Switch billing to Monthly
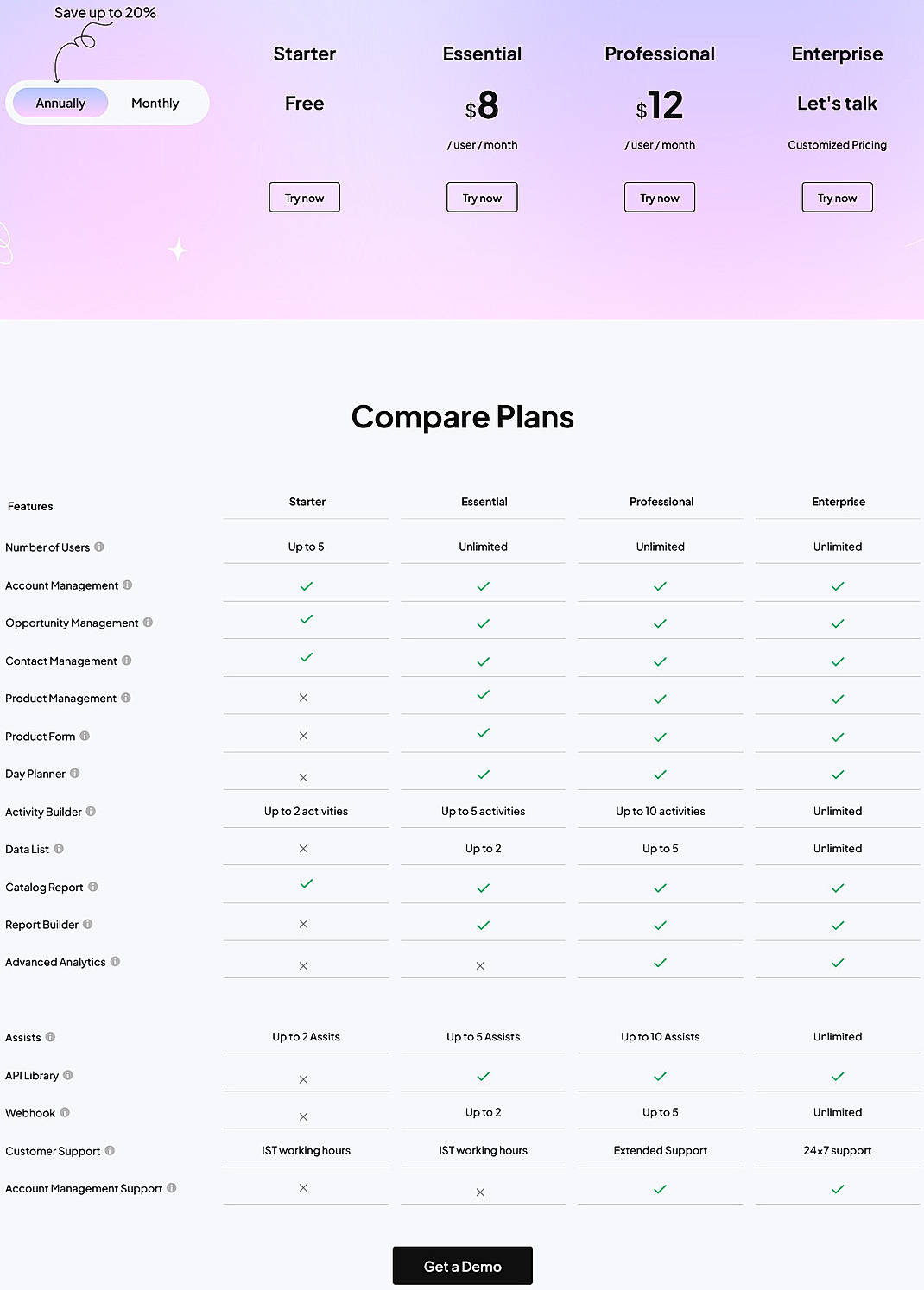Viewport: 924px width, 1290px height. 155,103
